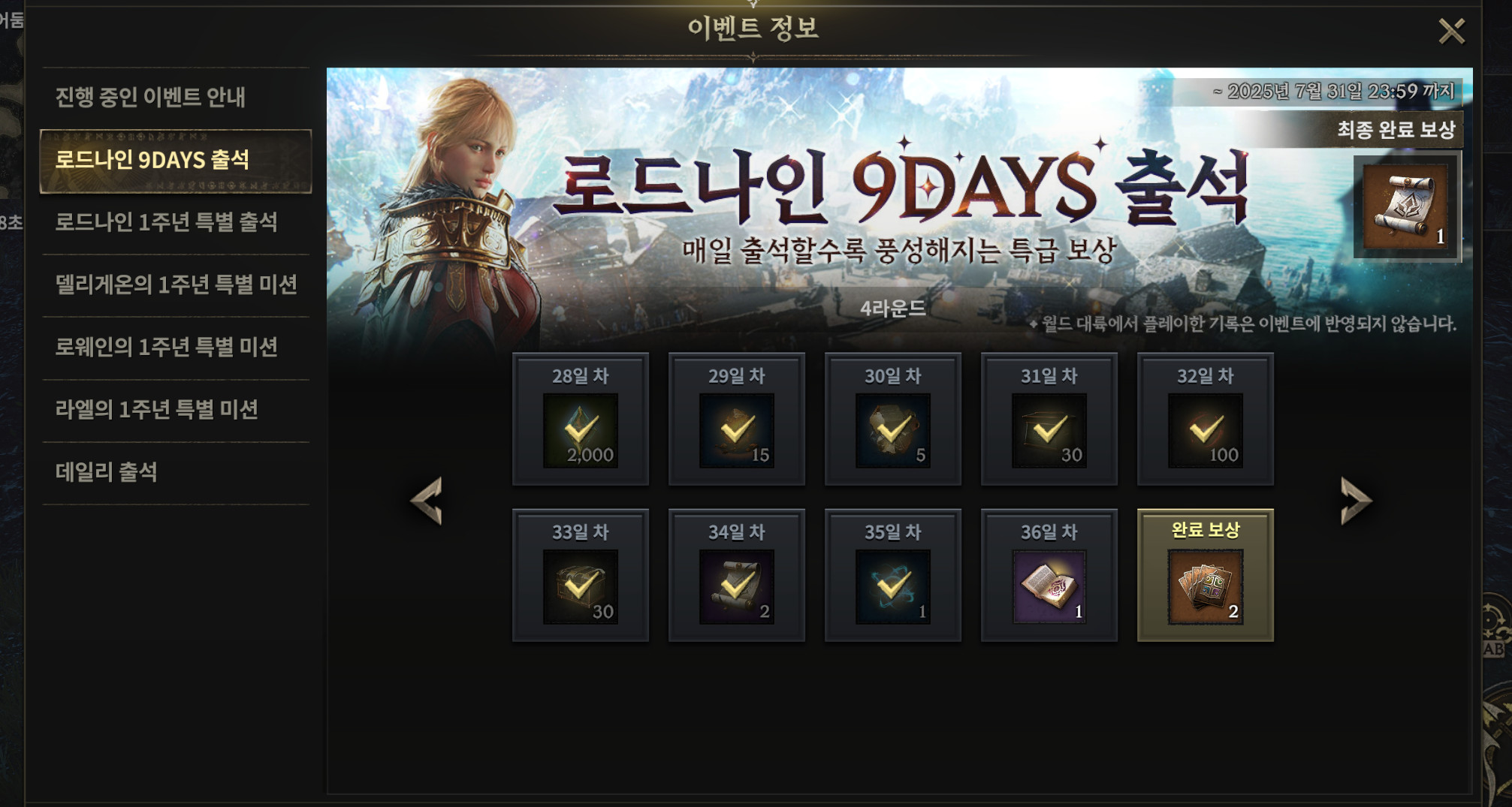Screen dimensions: 1512x807
Task: Open 델리게온의 1주년 특별 미션
Action: 176,285
